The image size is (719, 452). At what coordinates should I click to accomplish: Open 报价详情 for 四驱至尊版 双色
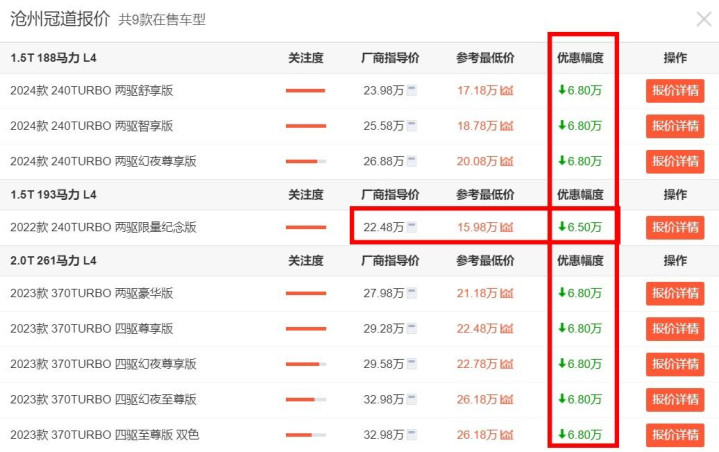pos(675,435)
